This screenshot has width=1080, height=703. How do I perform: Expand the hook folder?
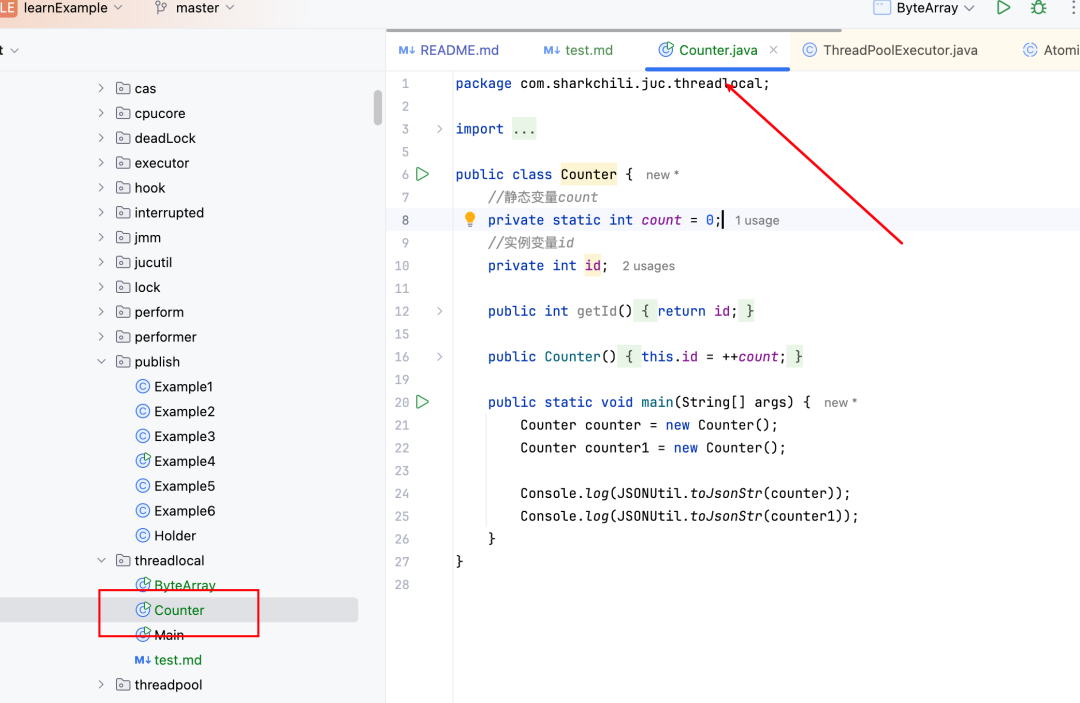101,187
